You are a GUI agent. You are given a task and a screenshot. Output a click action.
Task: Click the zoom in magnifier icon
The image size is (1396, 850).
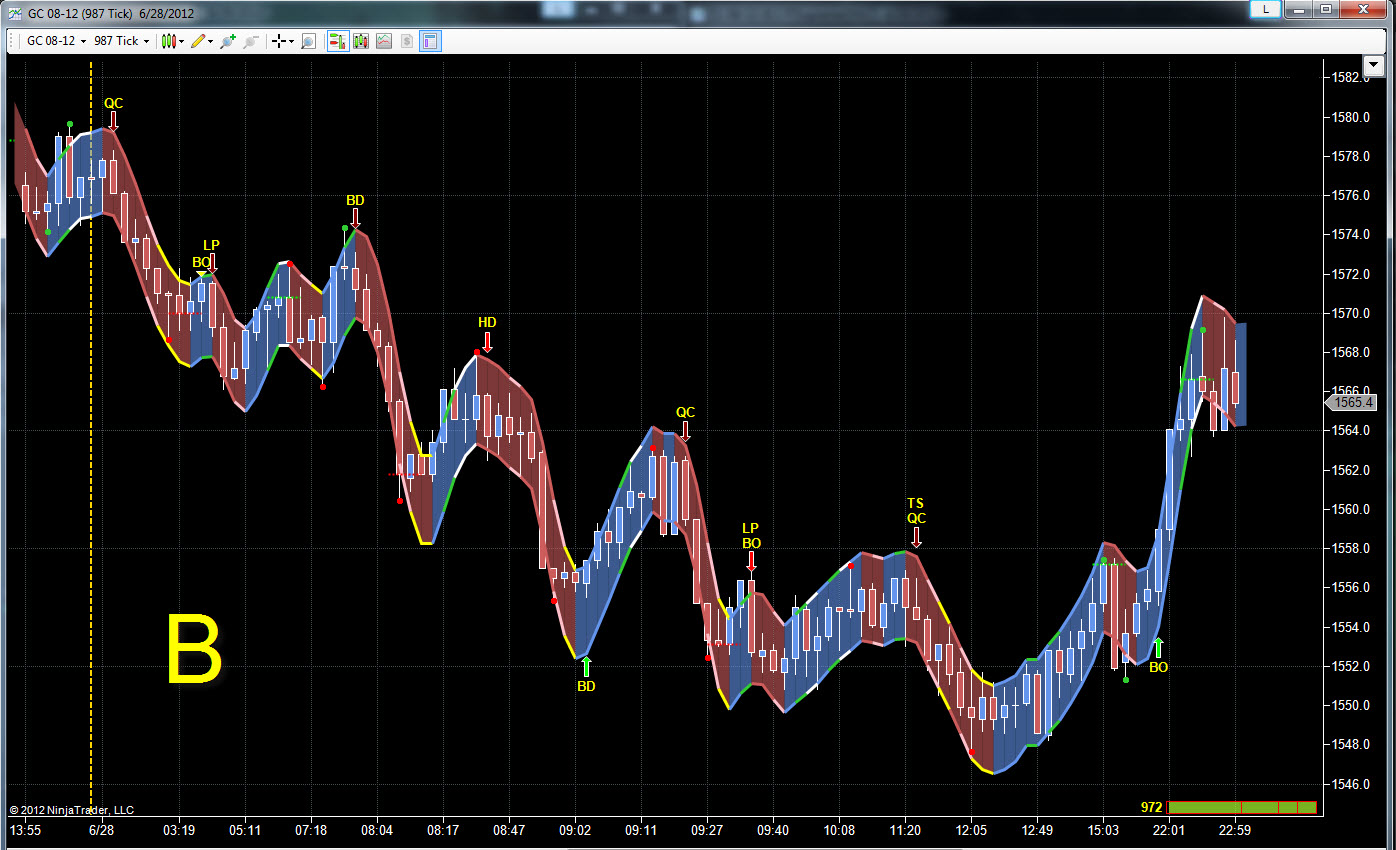[x=228, y=41]
